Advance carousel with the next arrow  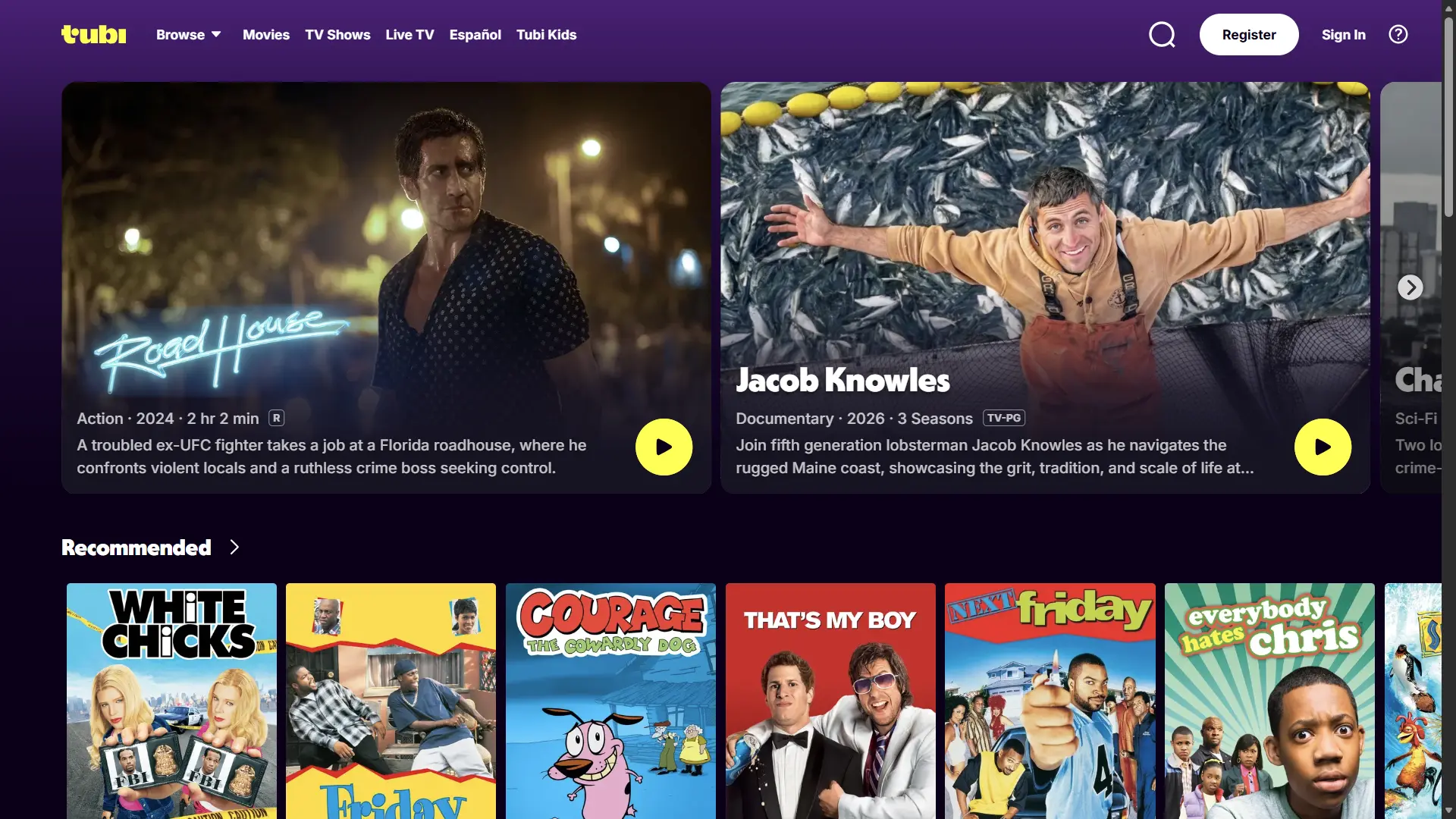(1410, 287)
